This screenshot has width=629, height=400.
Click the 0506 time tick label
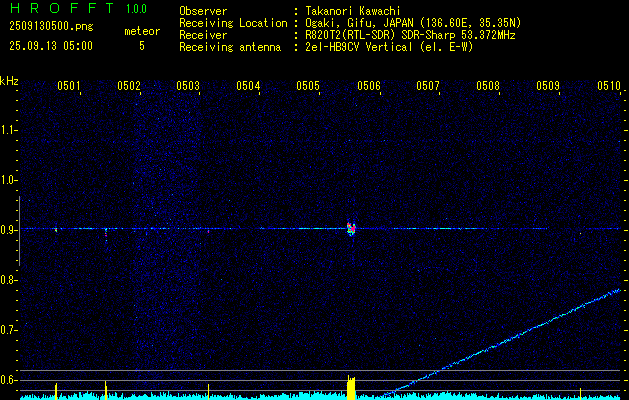[x=369, y=86]
